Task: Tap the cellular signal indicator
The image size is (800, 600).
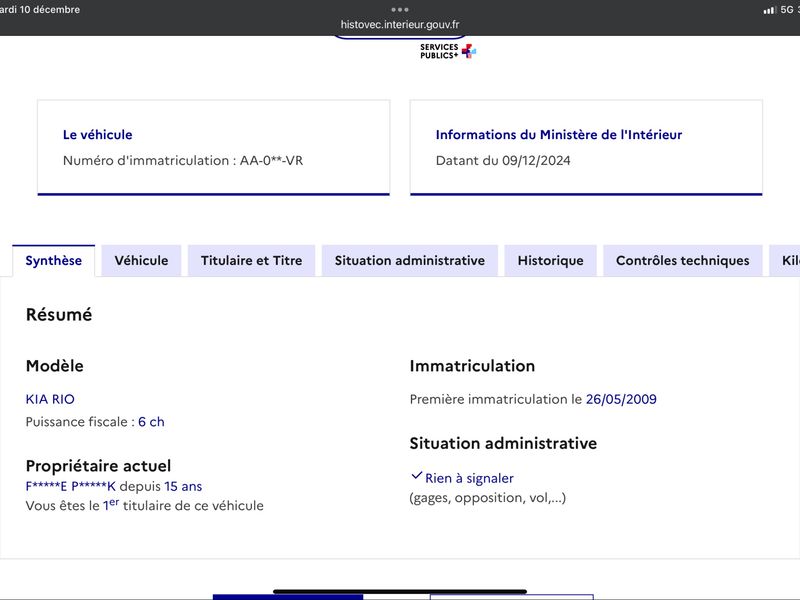Action: pos(769,10)
